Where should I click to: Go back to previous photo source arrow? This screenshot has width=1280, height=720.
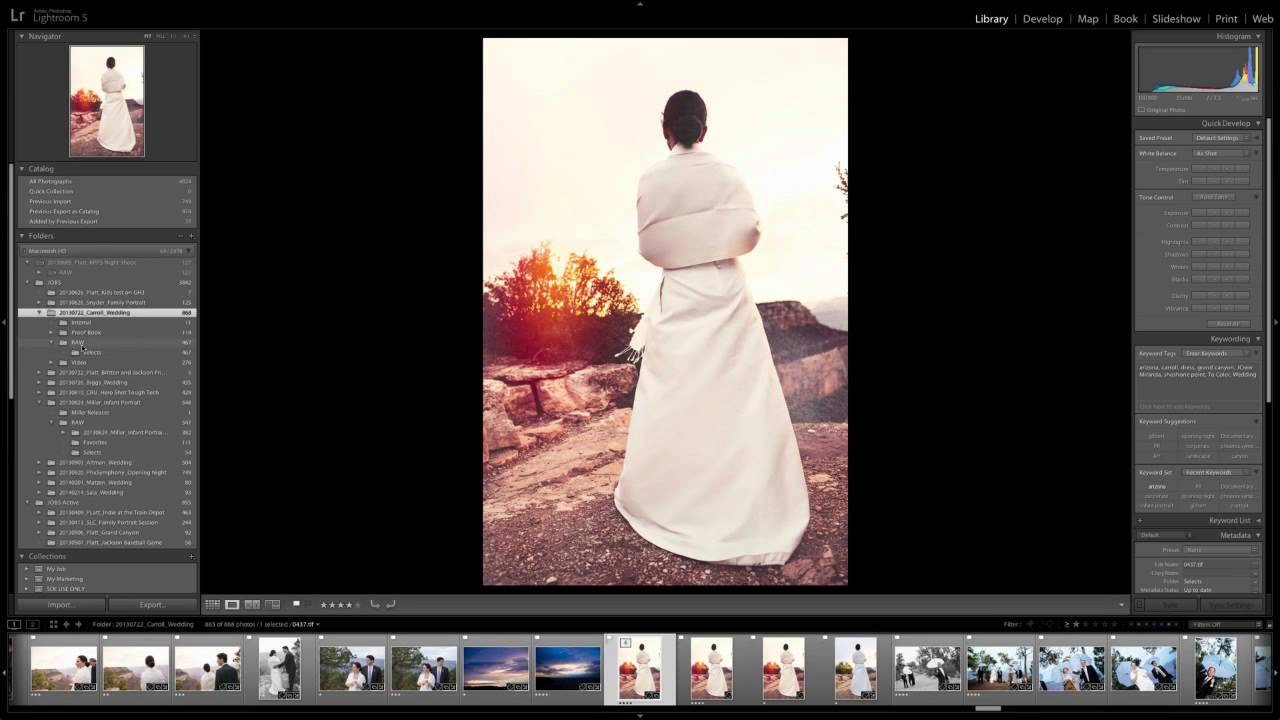[66, 624]
